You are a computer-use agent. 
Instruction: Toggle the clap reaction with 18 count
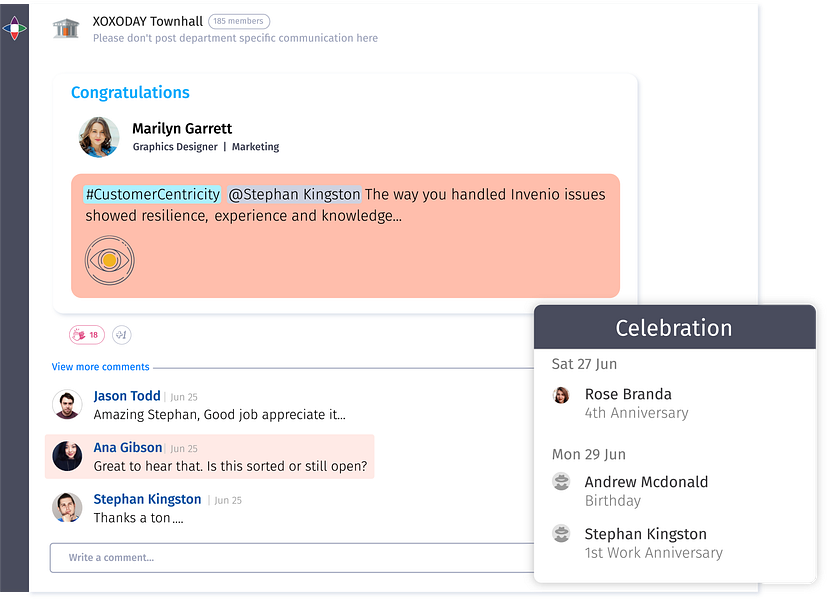click(87, 335)
